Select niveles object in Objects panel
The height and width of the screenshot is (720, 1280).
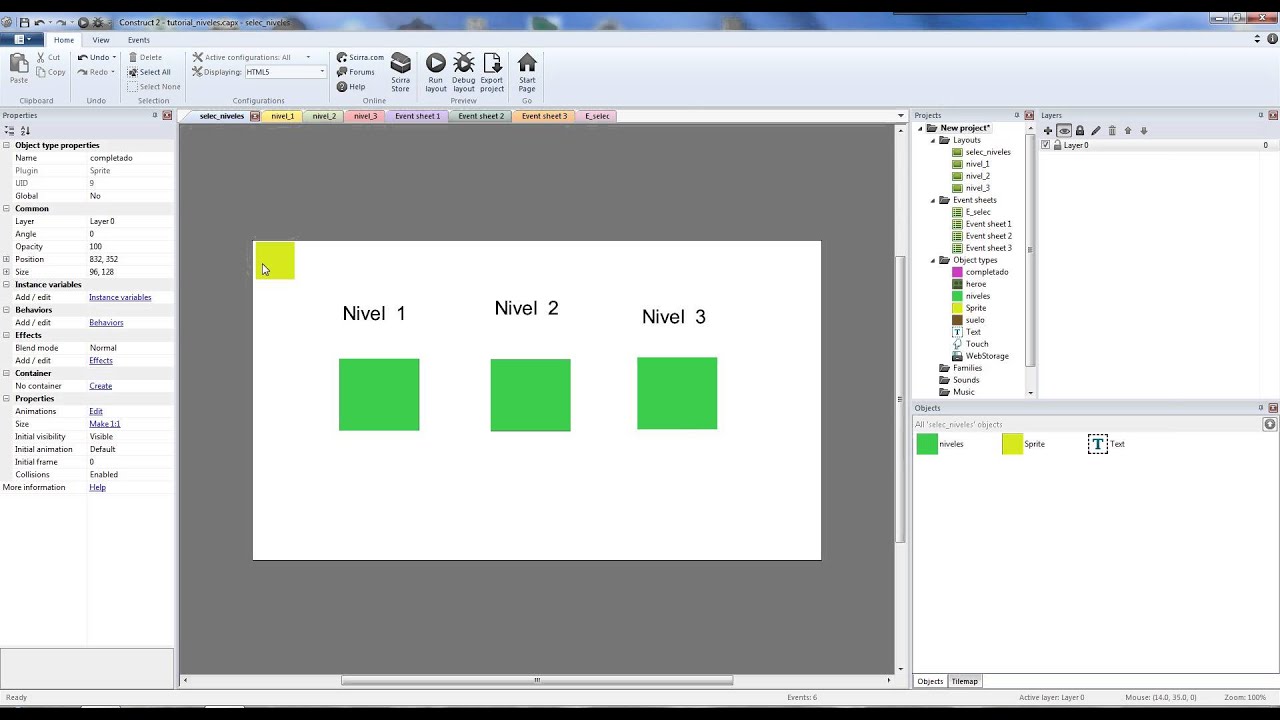coord(940,444)
